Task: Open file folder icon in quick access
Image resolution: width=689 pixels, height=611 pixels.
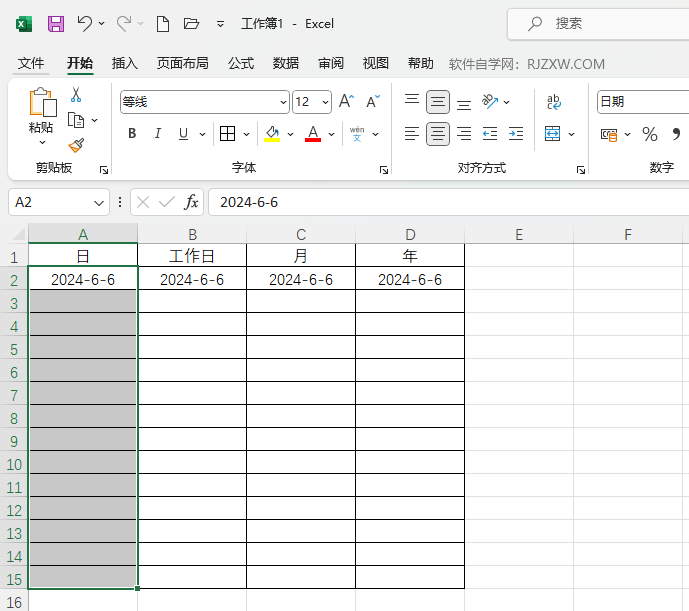Action: [191, 23]
